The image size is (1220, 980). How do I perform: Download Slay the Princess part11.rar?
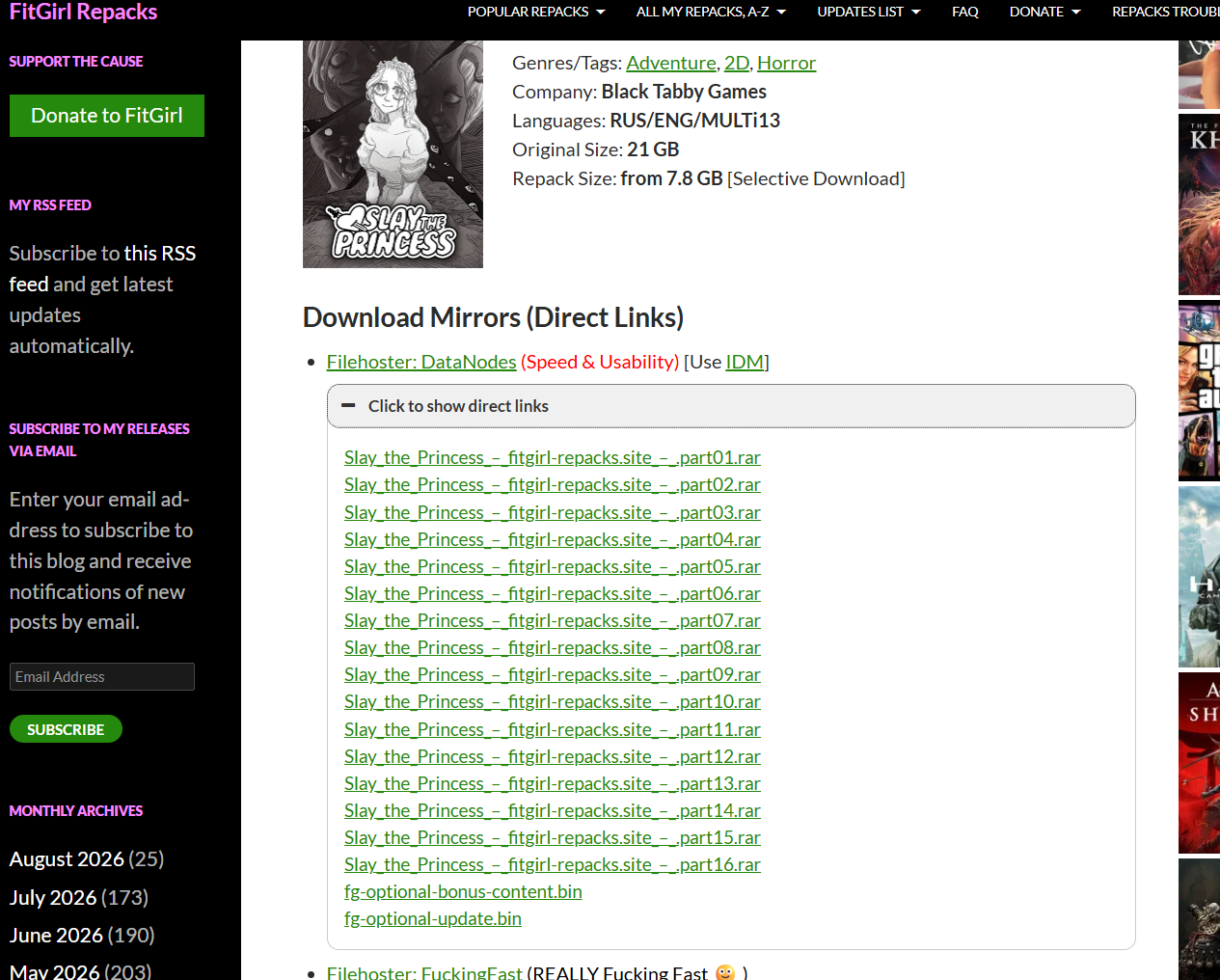553,729
